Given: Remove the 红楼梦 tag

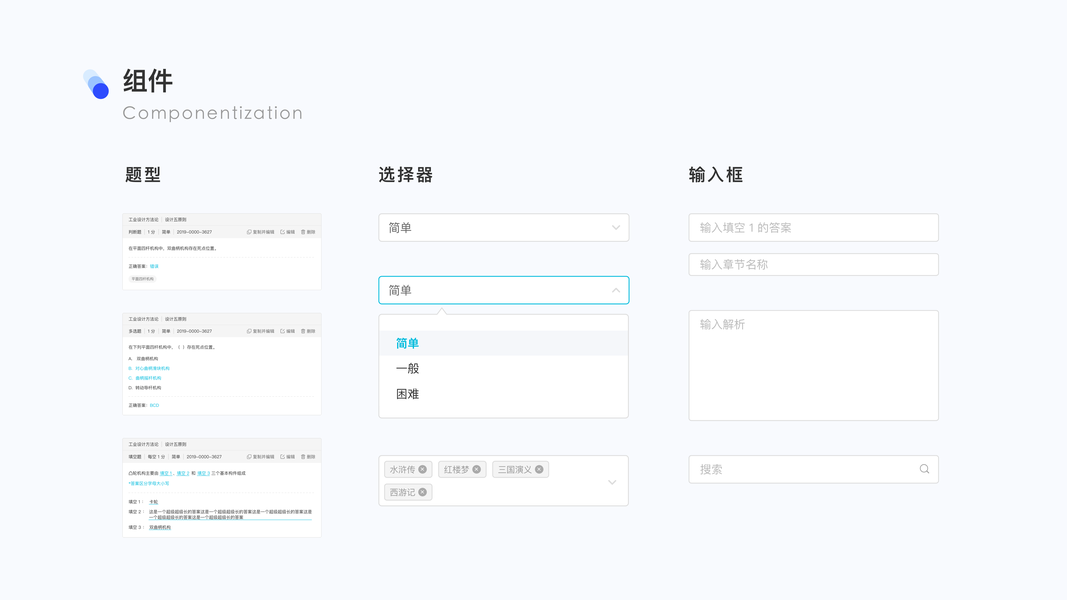Looking at the screenshot, I should pos(477,469).
